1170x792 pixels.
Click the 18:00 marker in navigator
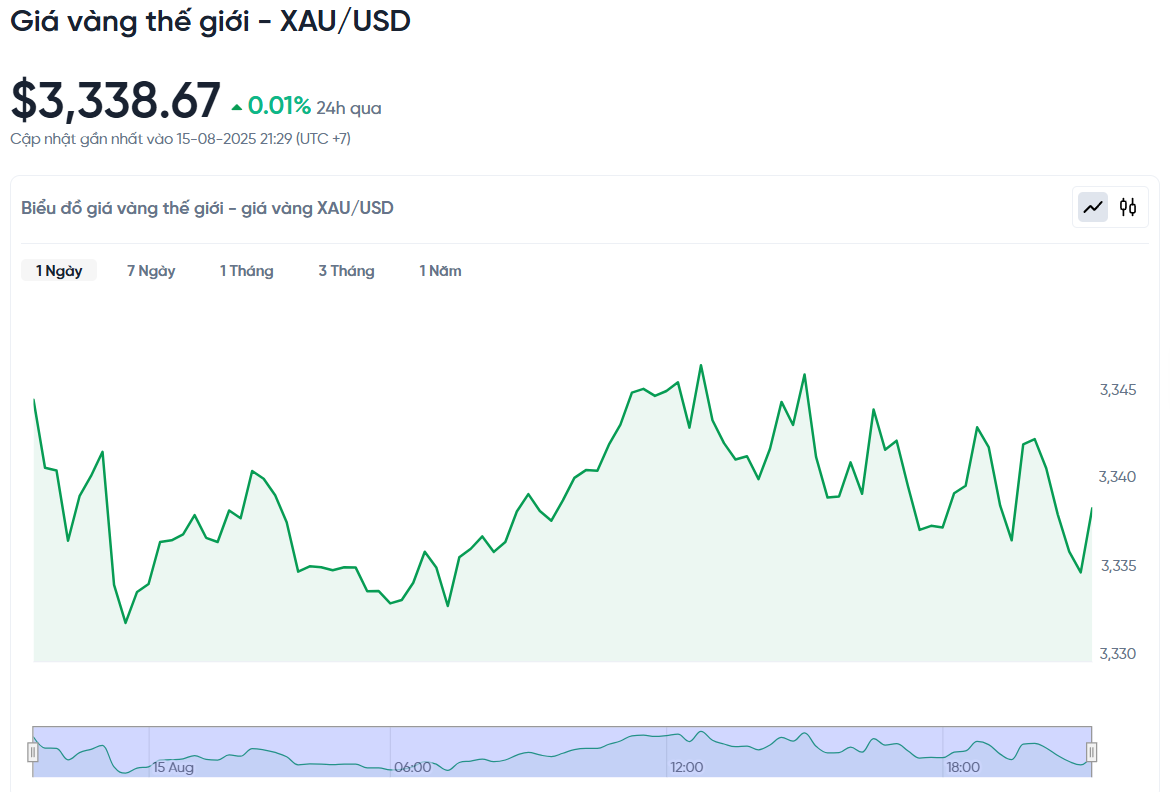963,767
